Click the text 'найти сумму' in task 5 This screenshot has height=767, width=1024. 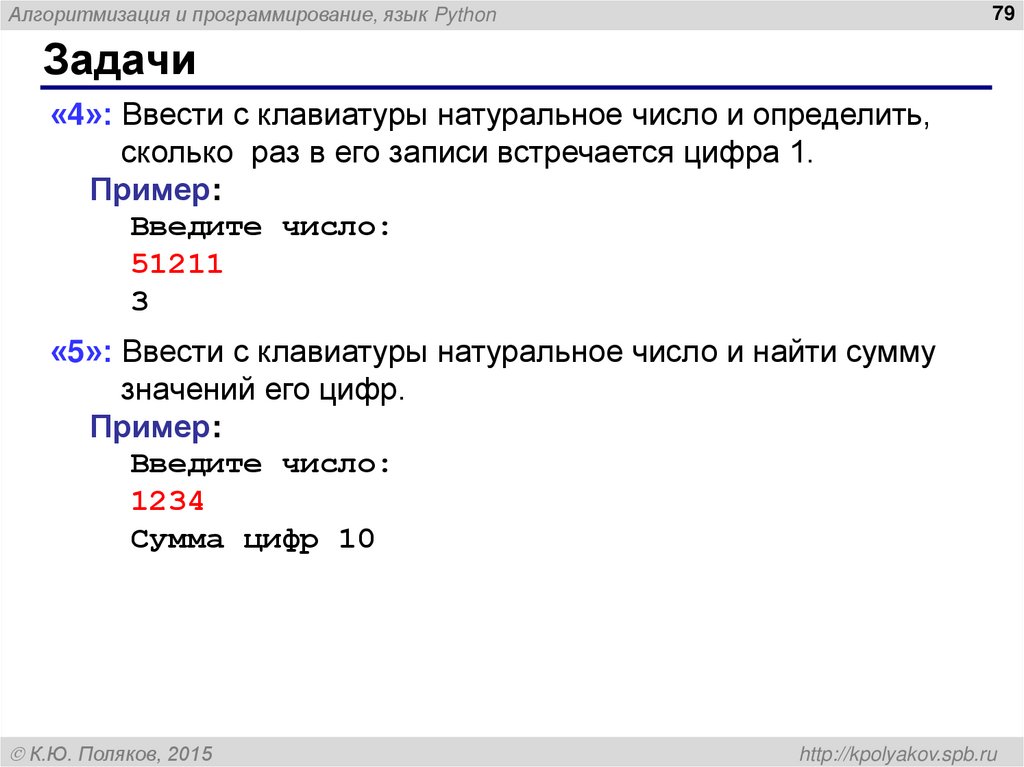click(844, 352)
